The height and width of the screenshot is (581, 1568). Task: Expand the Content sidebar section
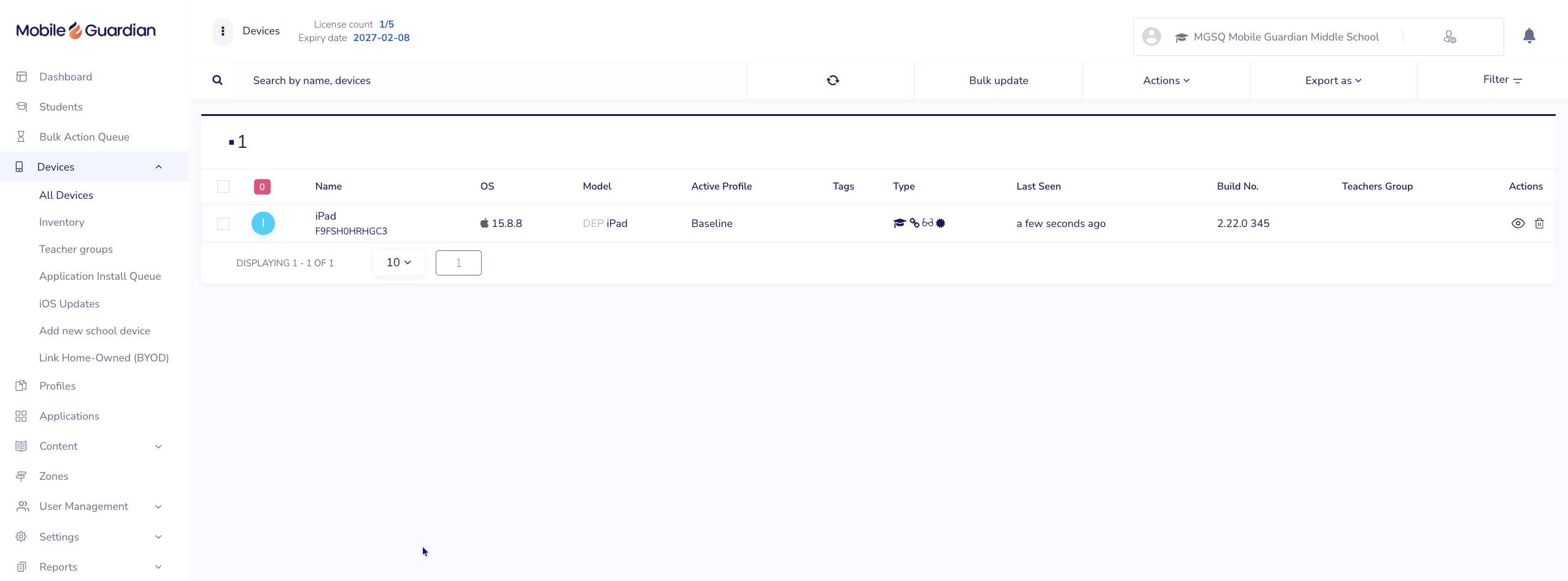[89, 446]
